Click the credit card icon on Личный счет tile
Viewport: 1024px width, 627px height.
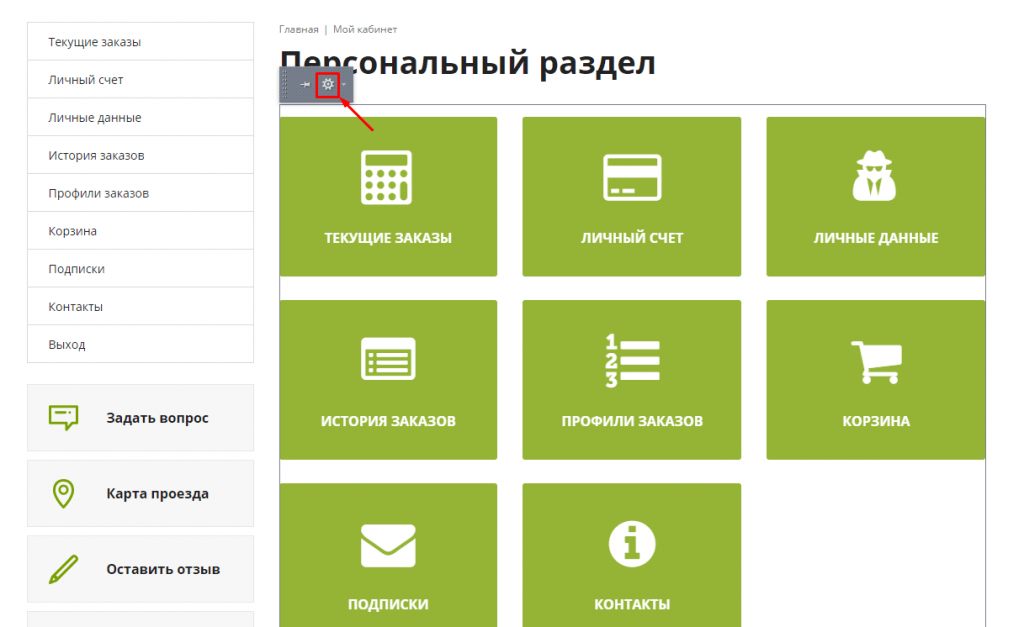(632, 178)
